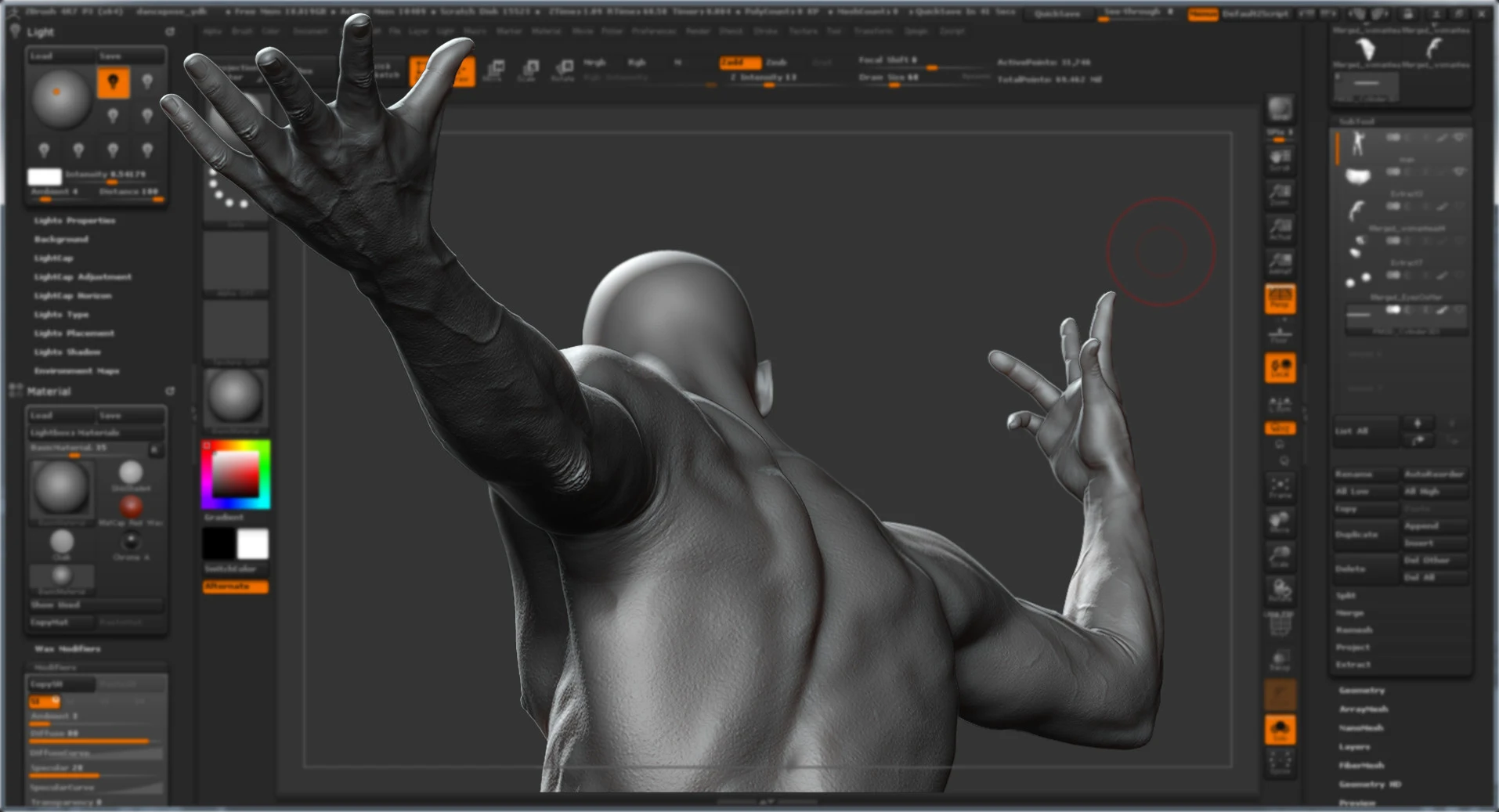Click the PolyF wireframe icon

[x=1280, y=625]
